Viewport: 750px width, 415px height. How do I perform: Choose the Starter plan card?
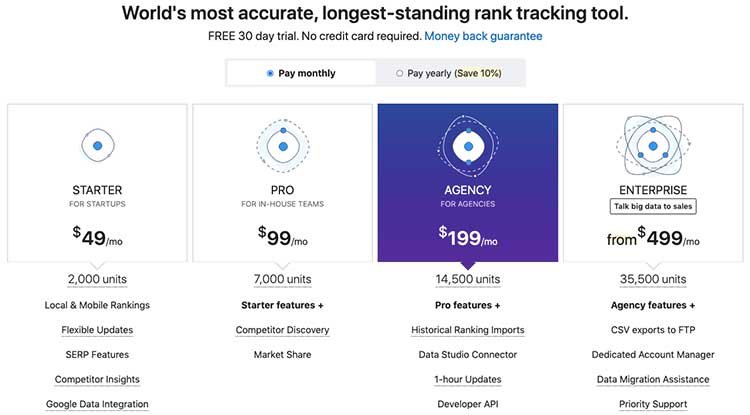(97, 183)
